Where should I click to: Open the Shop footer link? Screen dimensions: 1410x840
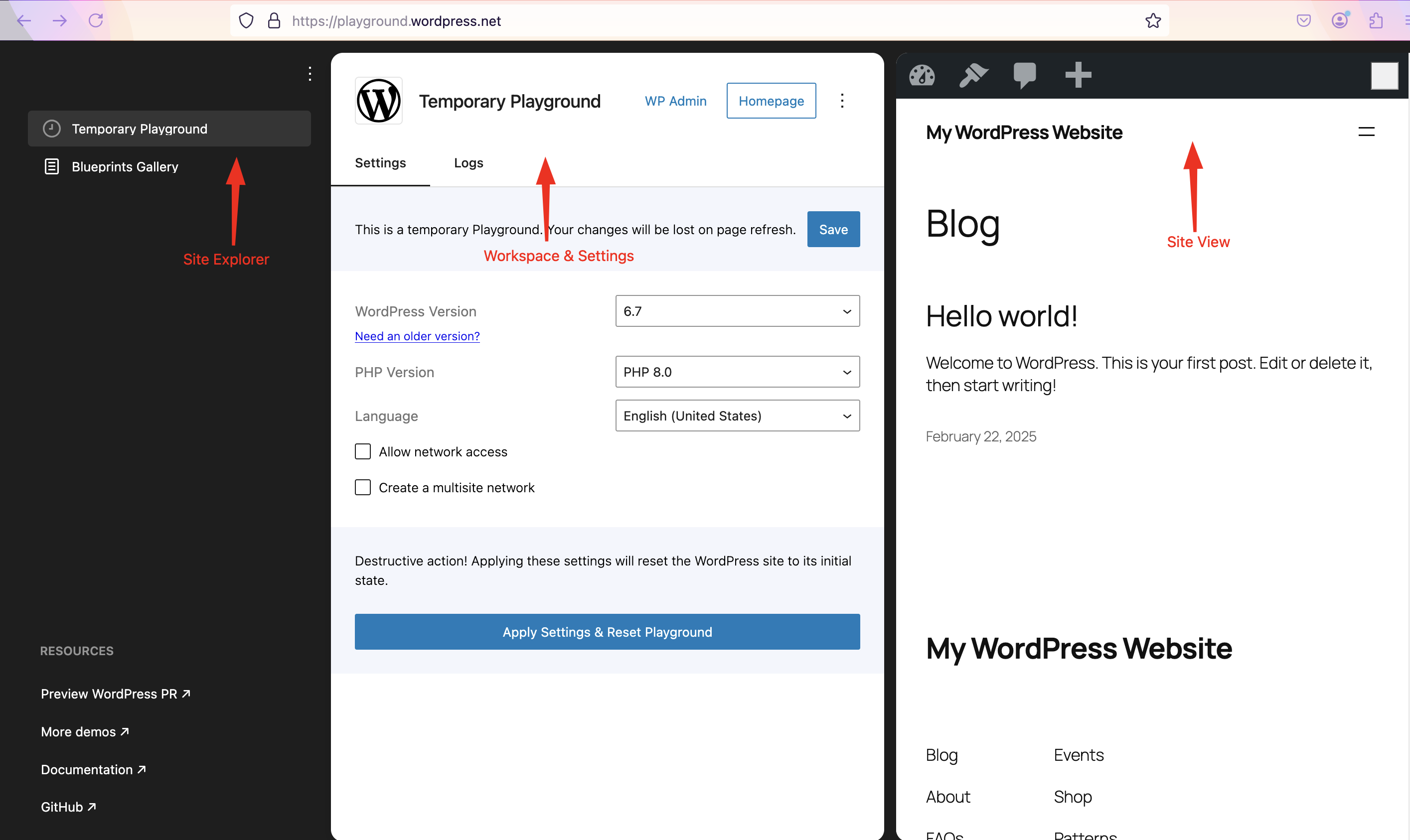[x=1073, y=797]
